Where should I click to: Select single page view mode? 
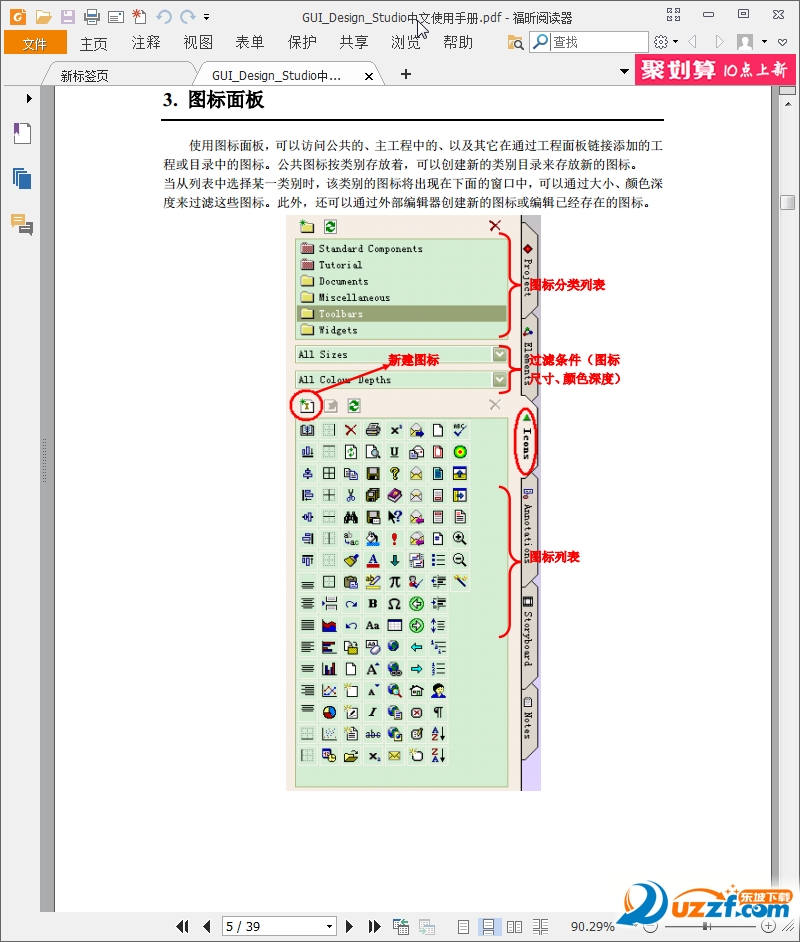463,927
